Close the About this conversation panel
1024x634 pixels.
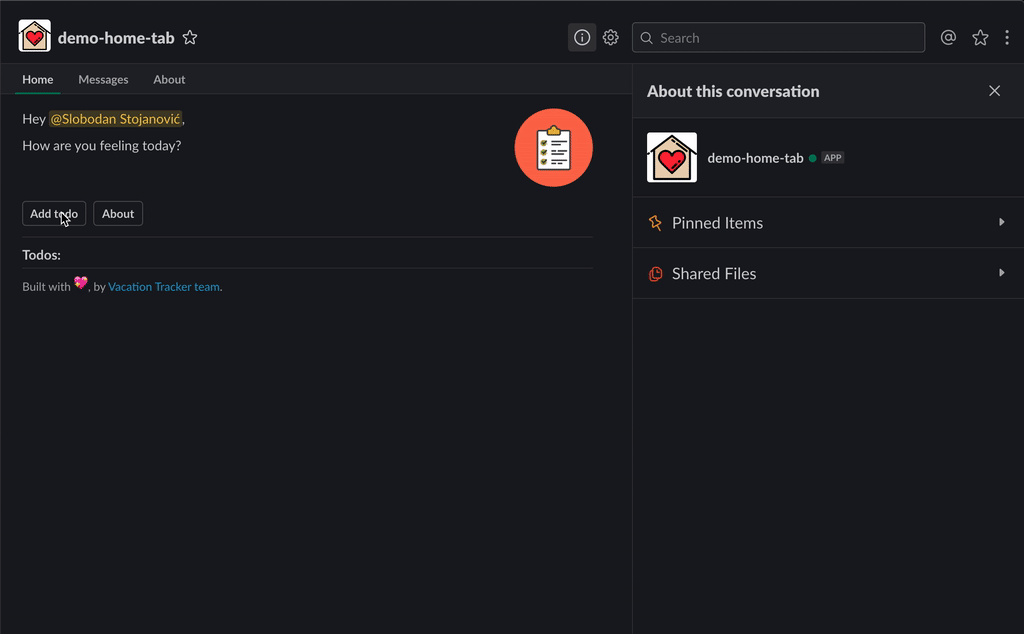[995, 91]
